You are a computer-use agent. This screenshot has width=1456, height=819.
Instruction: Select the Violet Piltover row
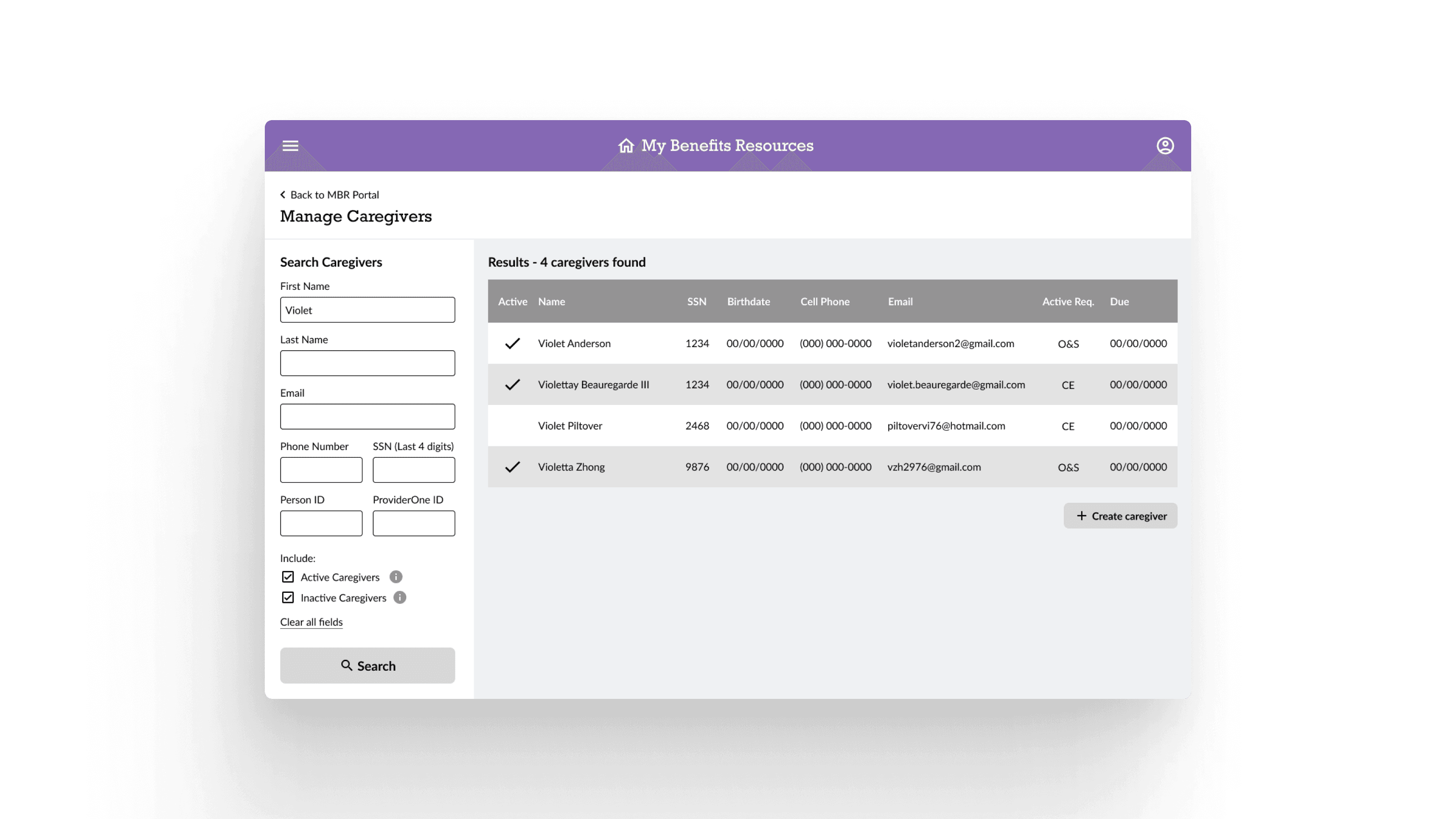coord(833,425)
